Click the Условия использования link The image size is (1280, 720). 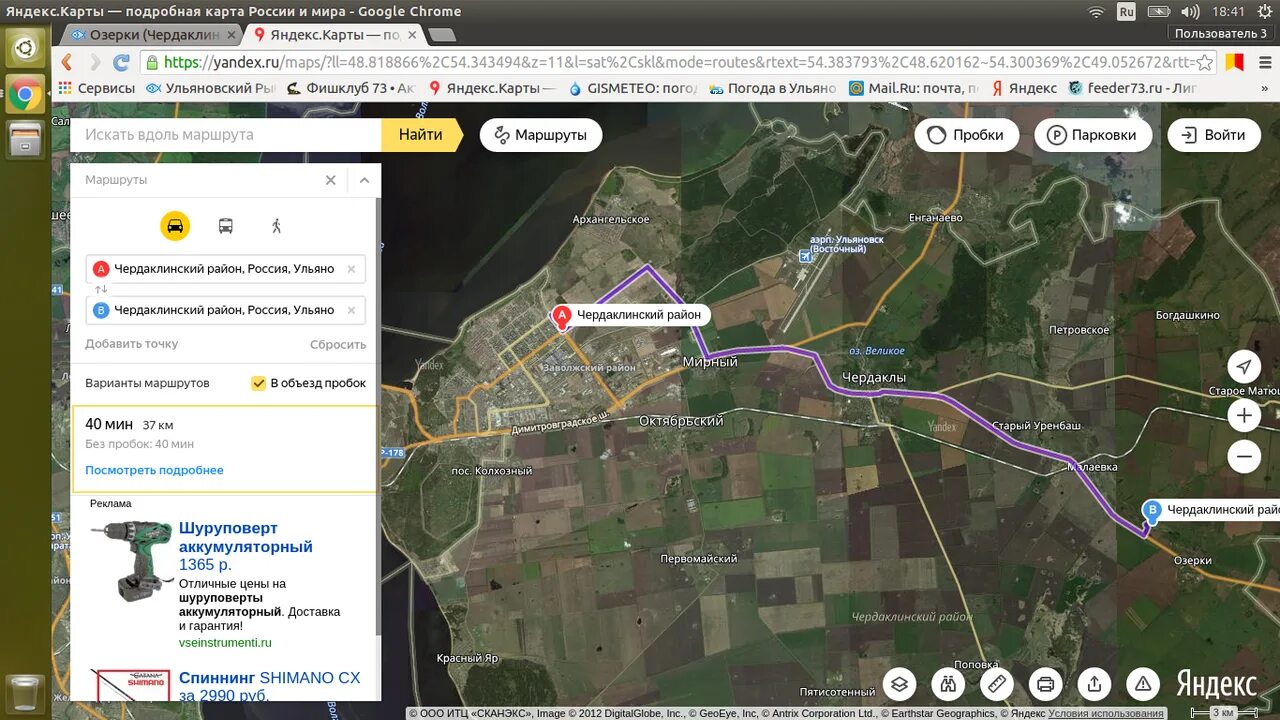tap(1105, 713)
